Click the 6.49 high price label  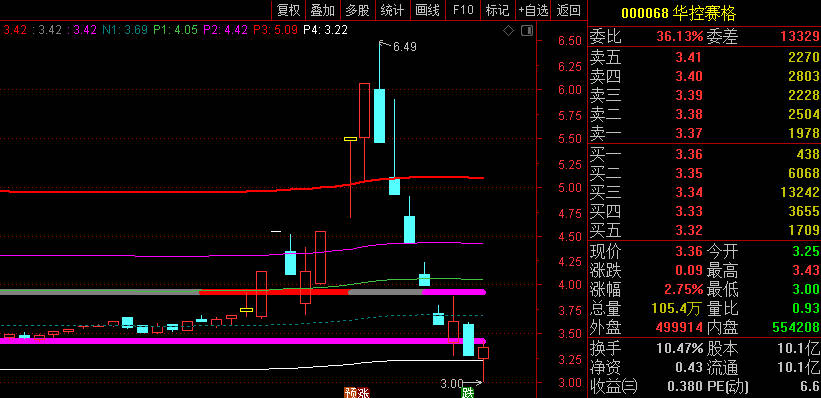point(405,47)
